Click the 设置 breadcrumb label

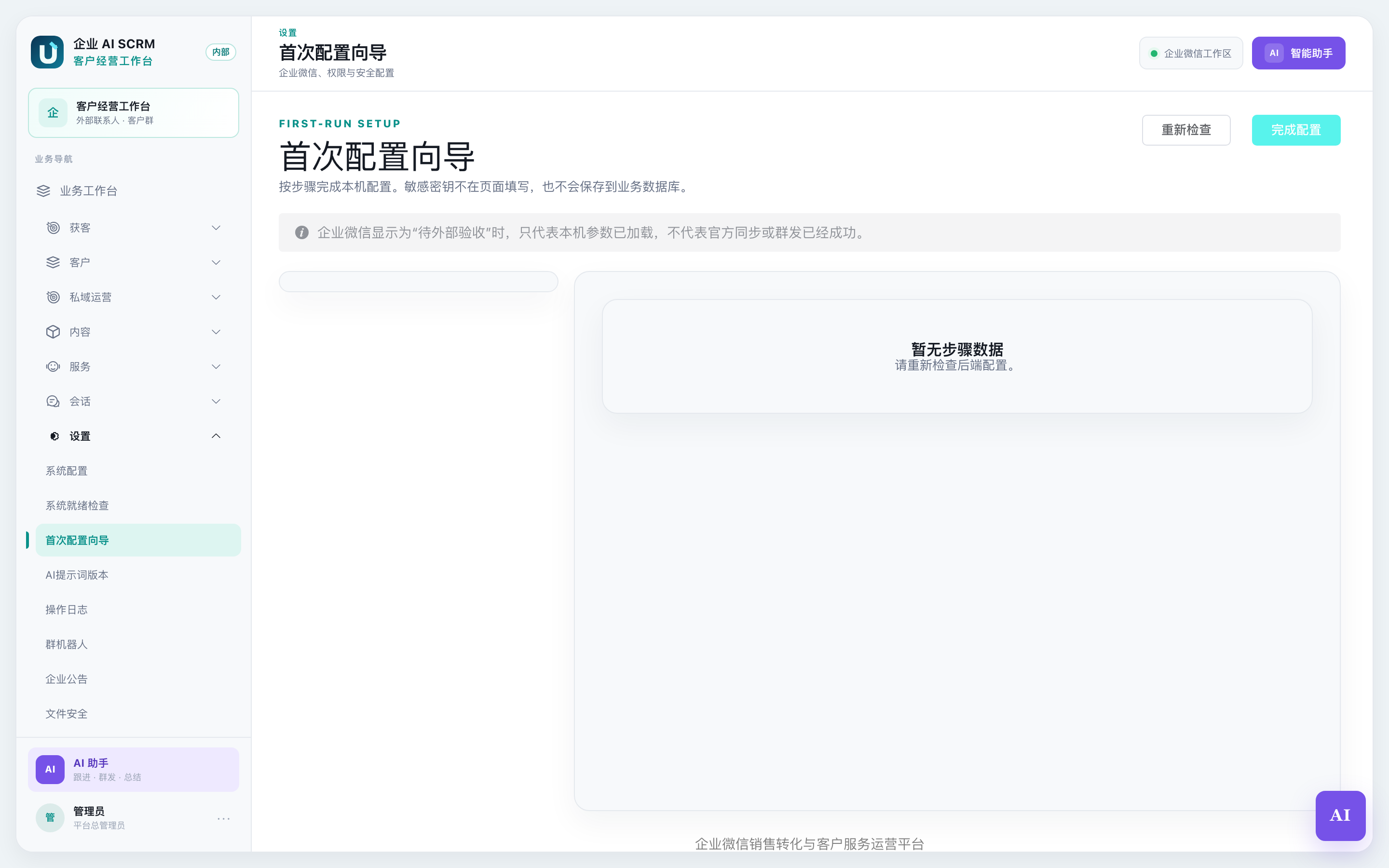click(287, 33)
